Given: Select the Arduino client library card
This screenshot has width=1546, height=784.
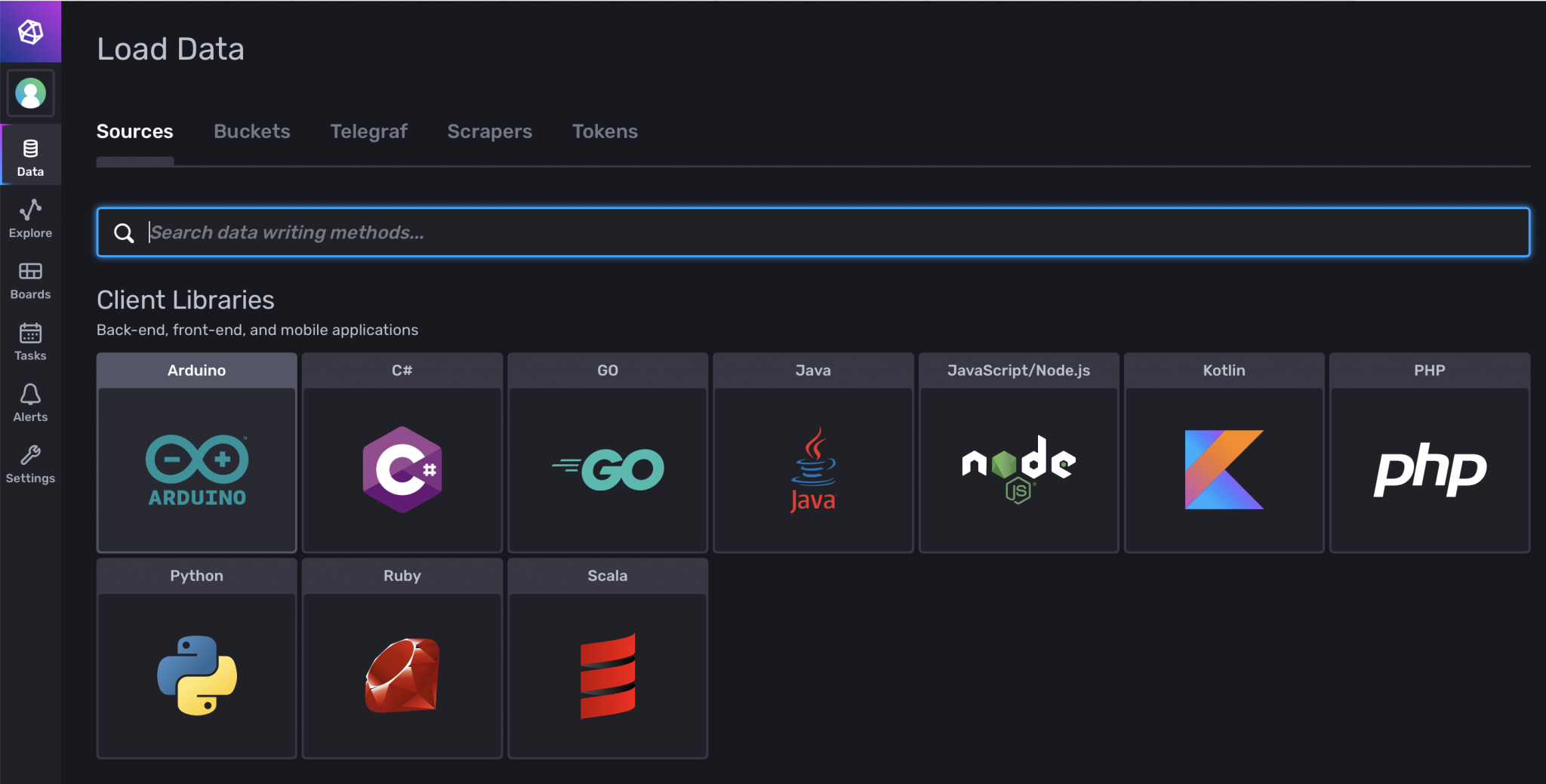Looking at the screenshot, I should pos(196,453).
